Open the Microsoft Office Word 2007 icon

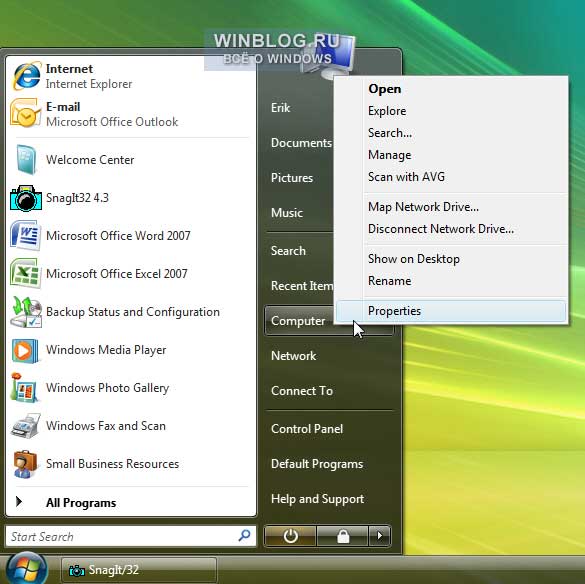(25, 235)
